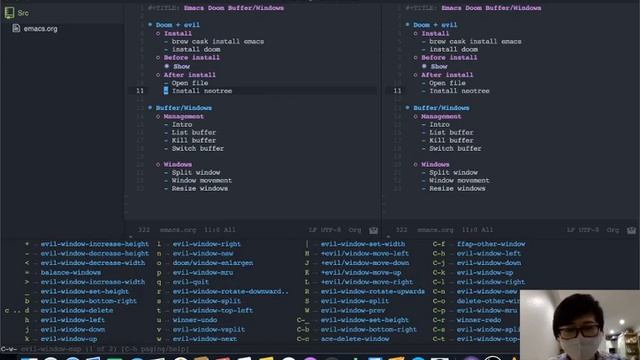Select evil-window-vsplit entry
The image size is (640, 360).
(x=209, y=329)
